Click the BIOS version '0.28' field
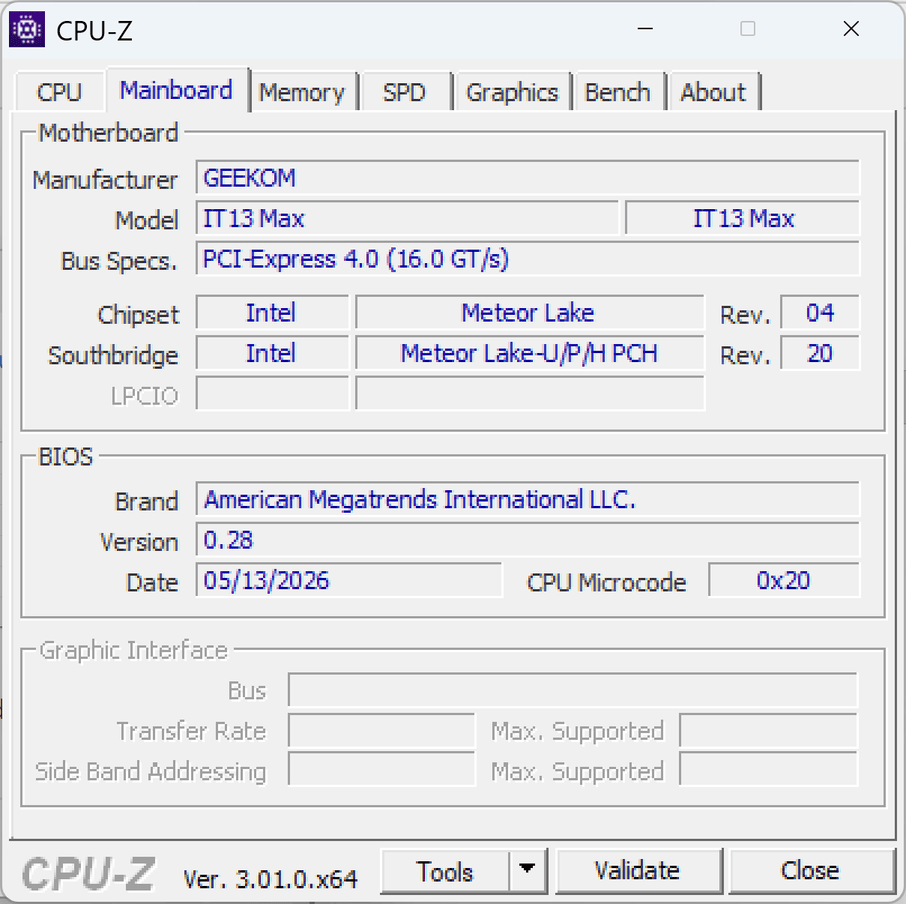 tap(528, 540)
